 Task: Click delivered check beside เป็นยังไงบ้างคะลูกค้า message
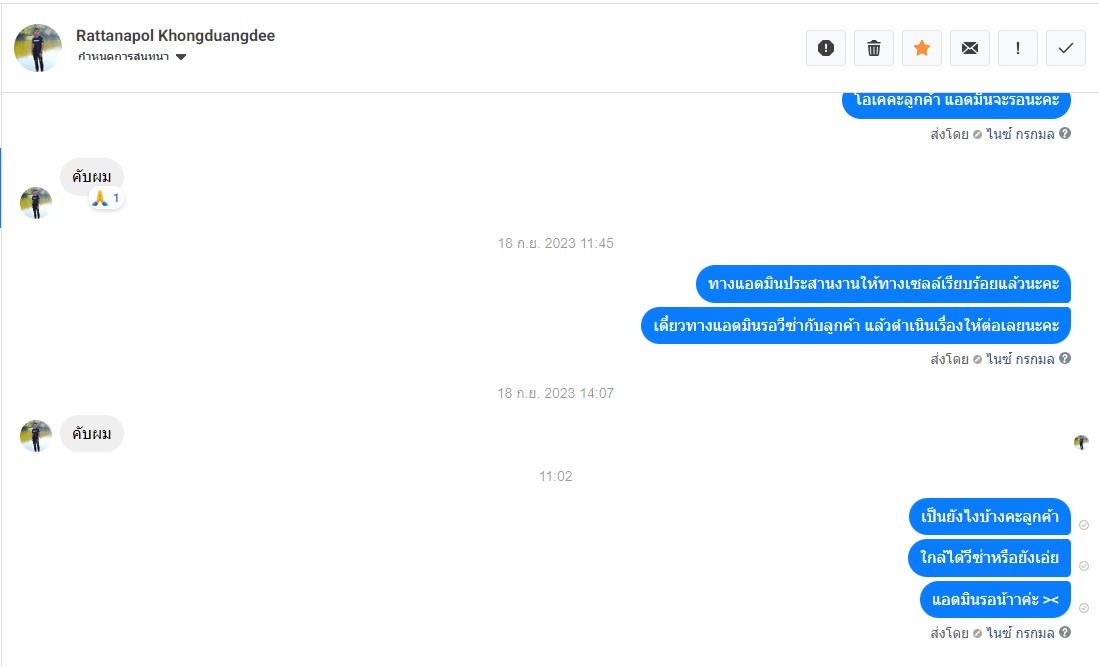pos(1084,525)
